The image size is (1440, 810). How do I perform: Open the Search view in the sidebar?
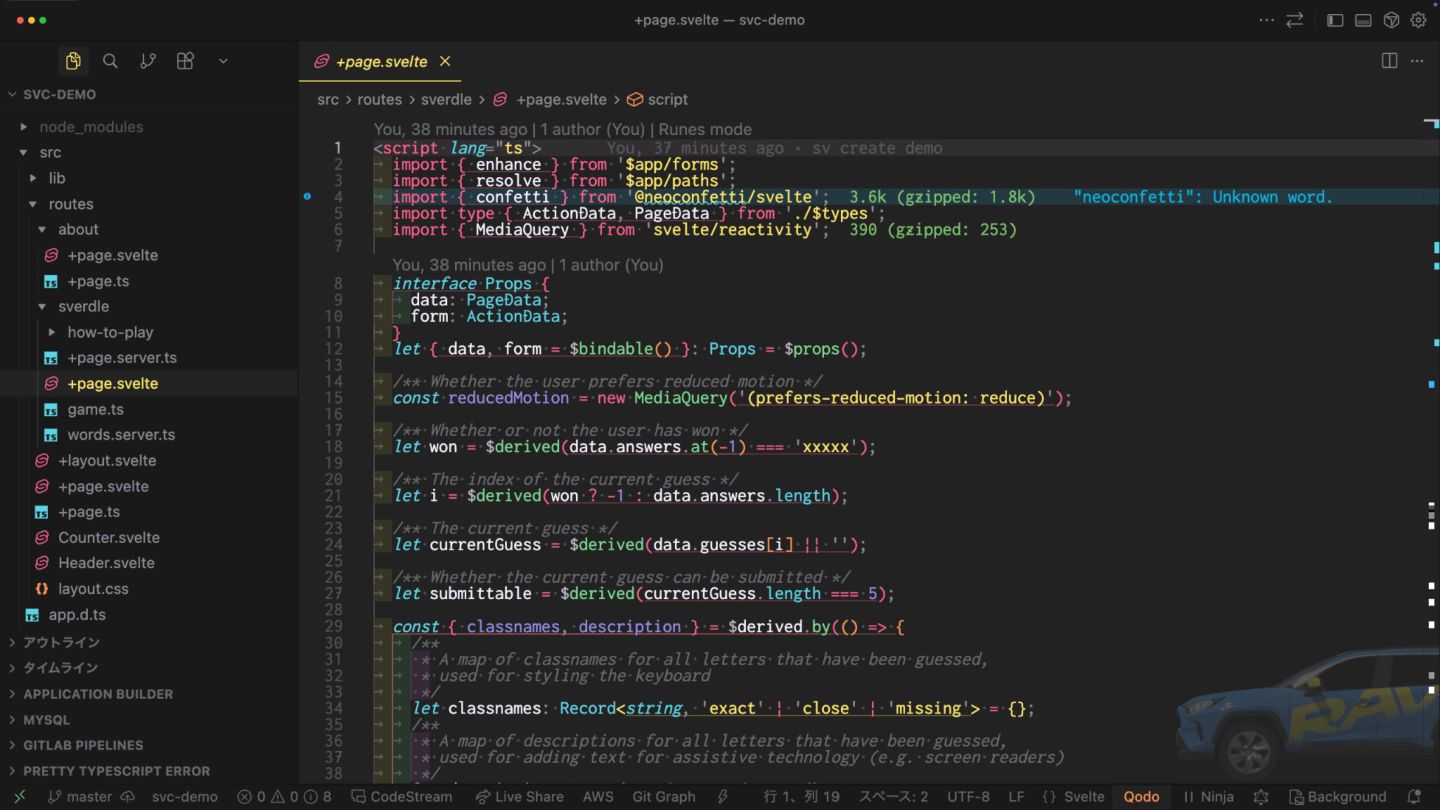pos(110,61)
